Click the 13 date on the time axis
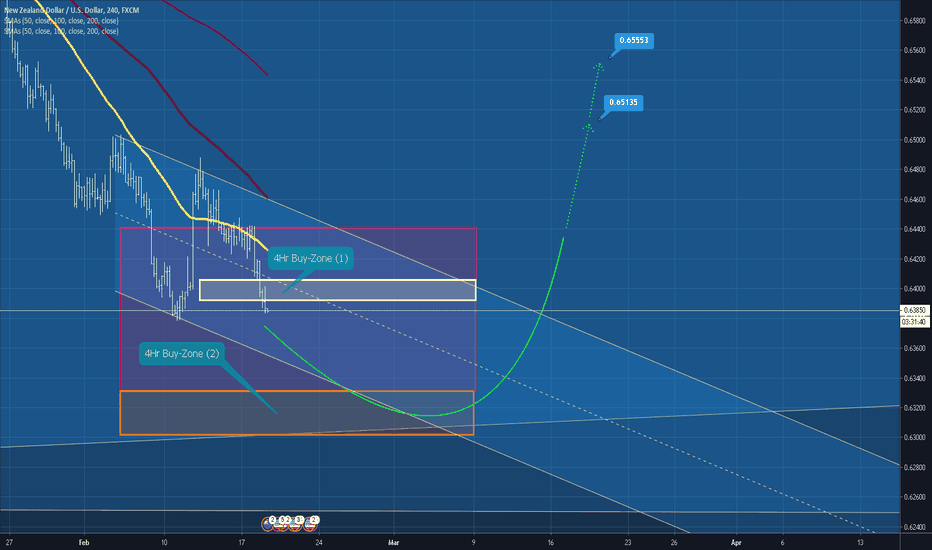The image size is (932, 550). click(x=860, y=542)
